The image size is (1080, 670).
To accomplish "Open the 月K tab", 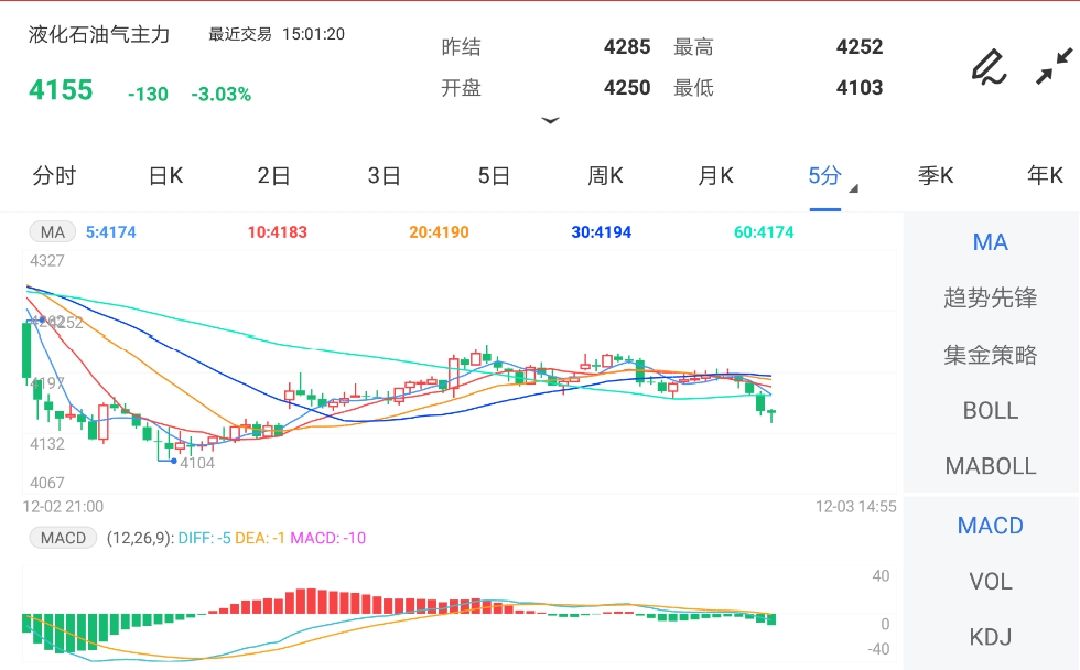I will point(716,176).
